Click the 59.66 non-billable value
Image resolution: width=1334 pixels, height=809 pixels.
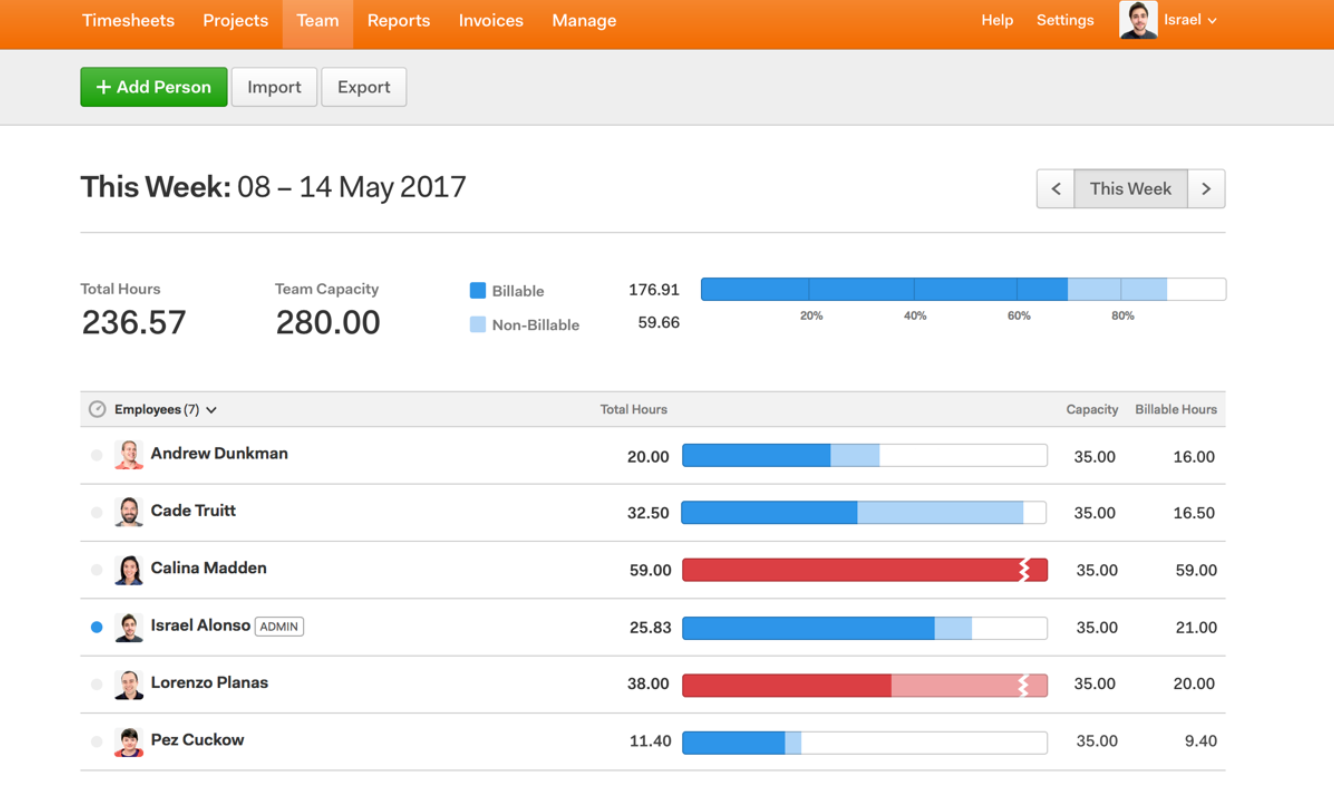tap(659, 323)
